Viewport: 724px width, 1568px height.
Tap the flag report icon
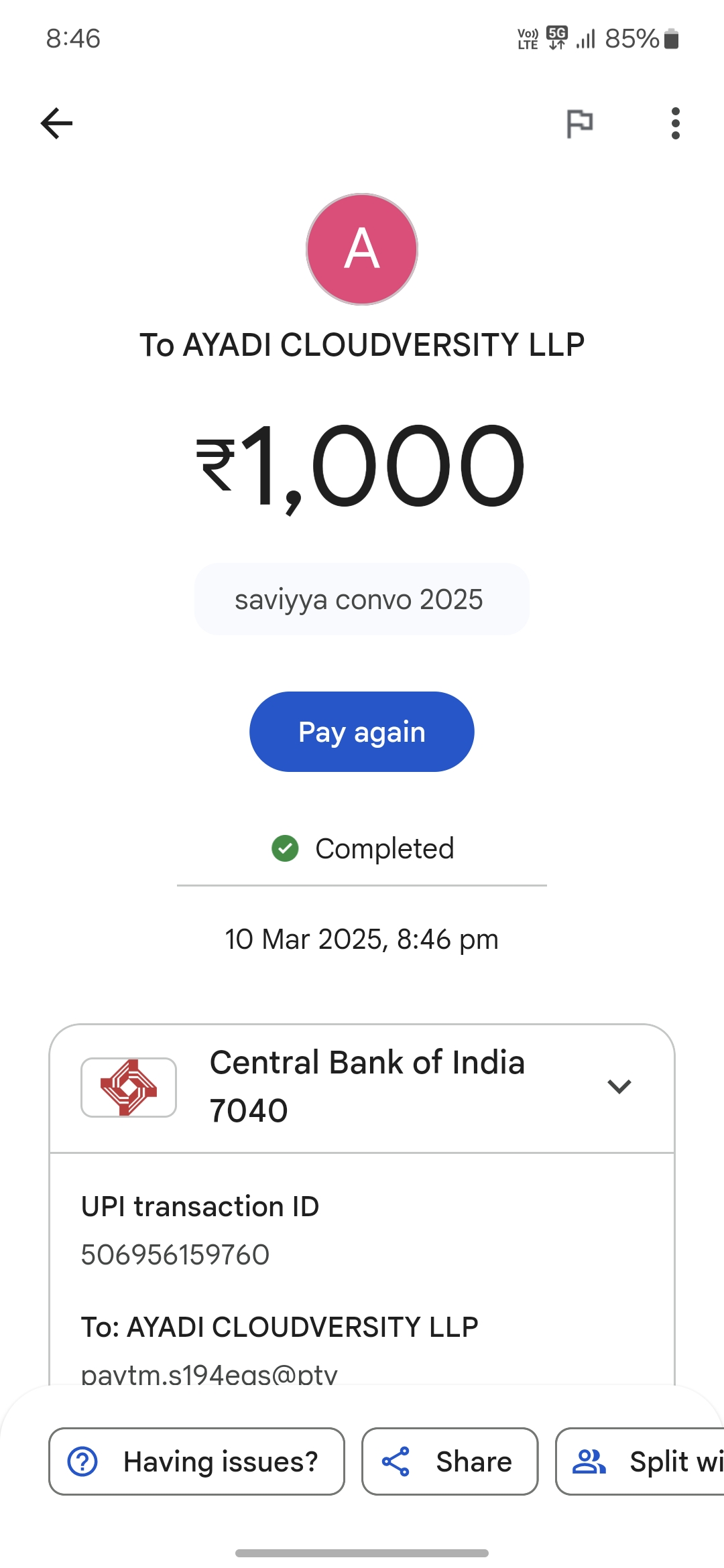(x=579, y=123)
